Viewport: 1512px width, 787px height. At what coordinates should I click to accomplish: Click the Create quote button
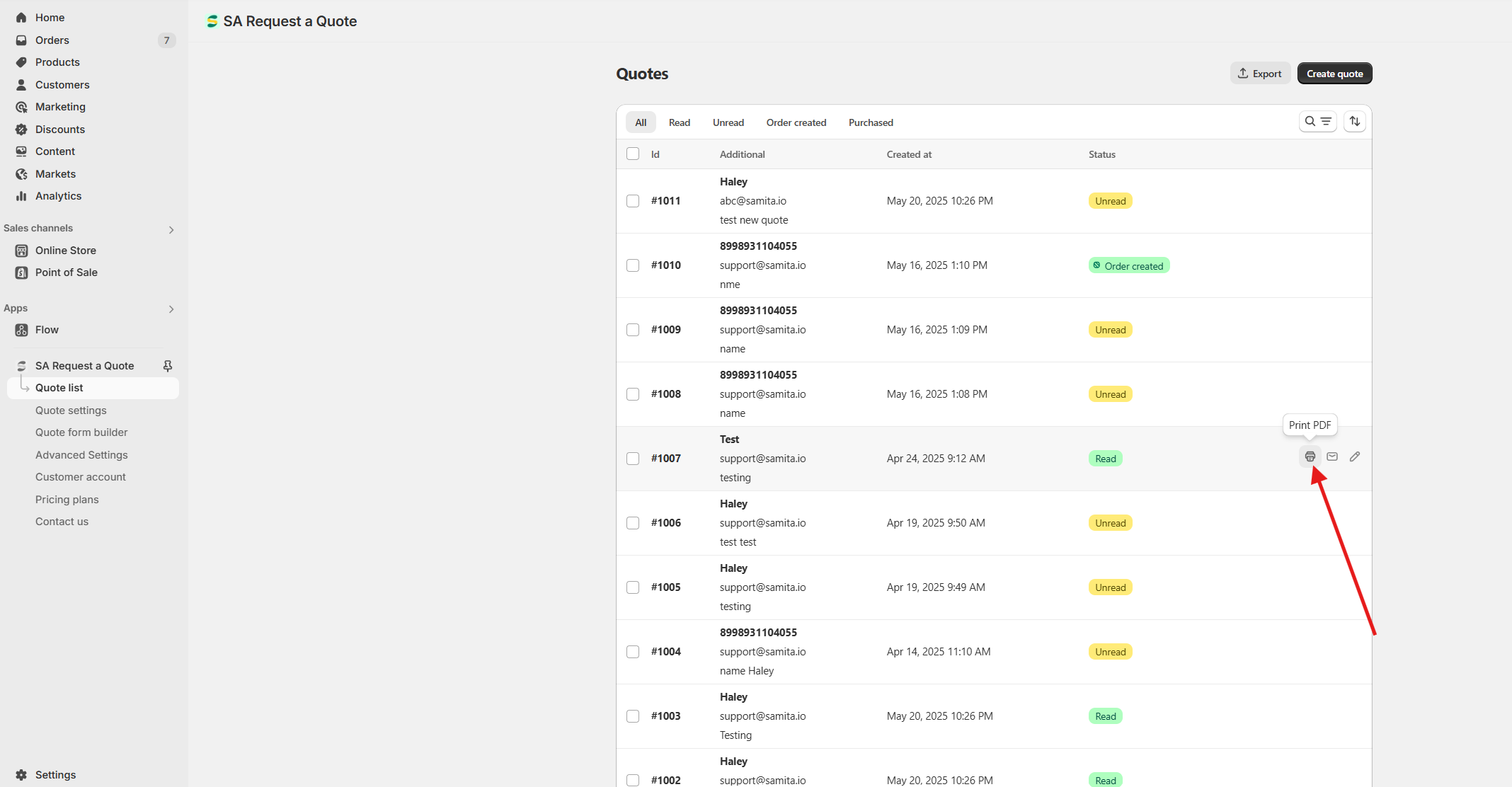[1334, 74]
